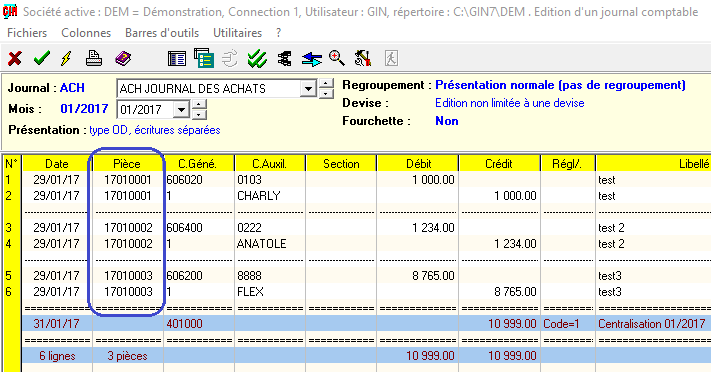This screenshot has width=711, height=372.
Task: Click the green checkmark validate icon
Action: pos(42,58)
